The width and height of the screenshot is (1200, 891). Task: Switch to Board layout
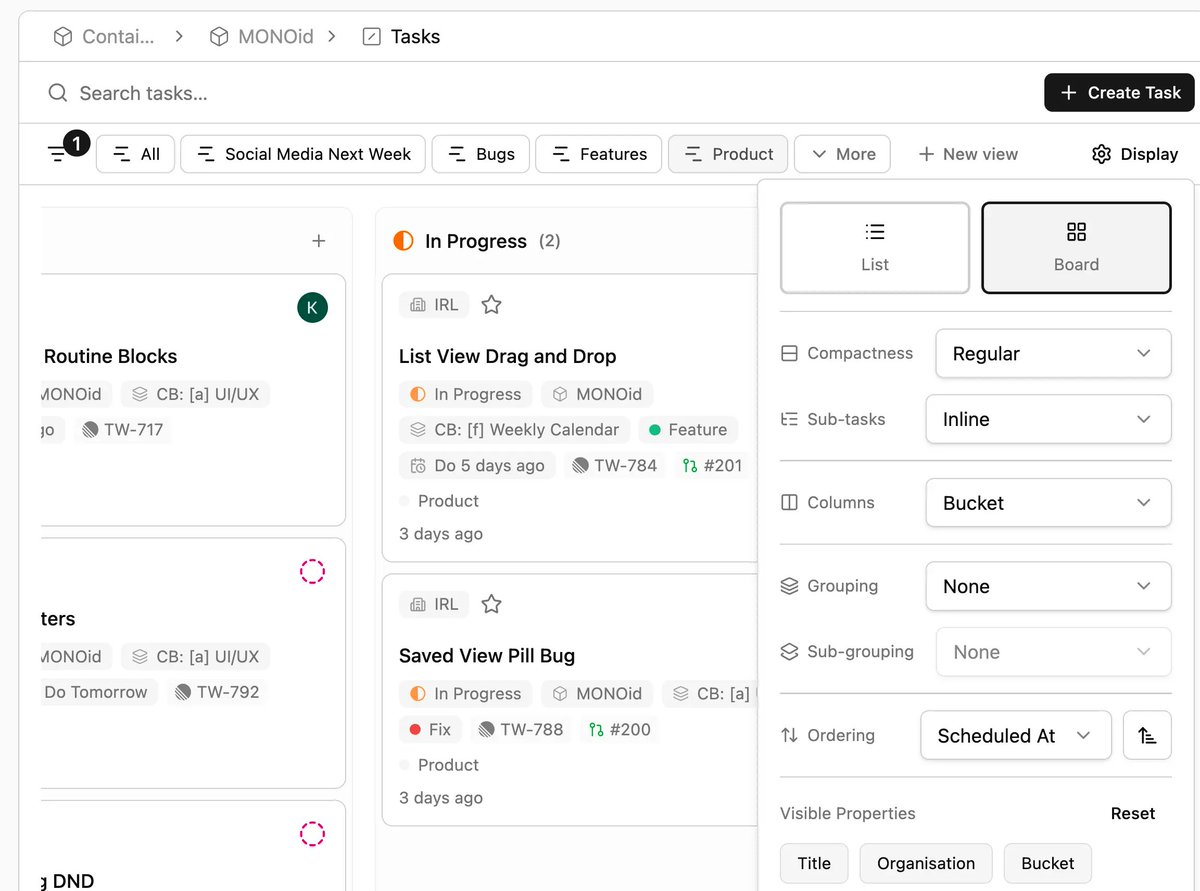coord(1076,248)
